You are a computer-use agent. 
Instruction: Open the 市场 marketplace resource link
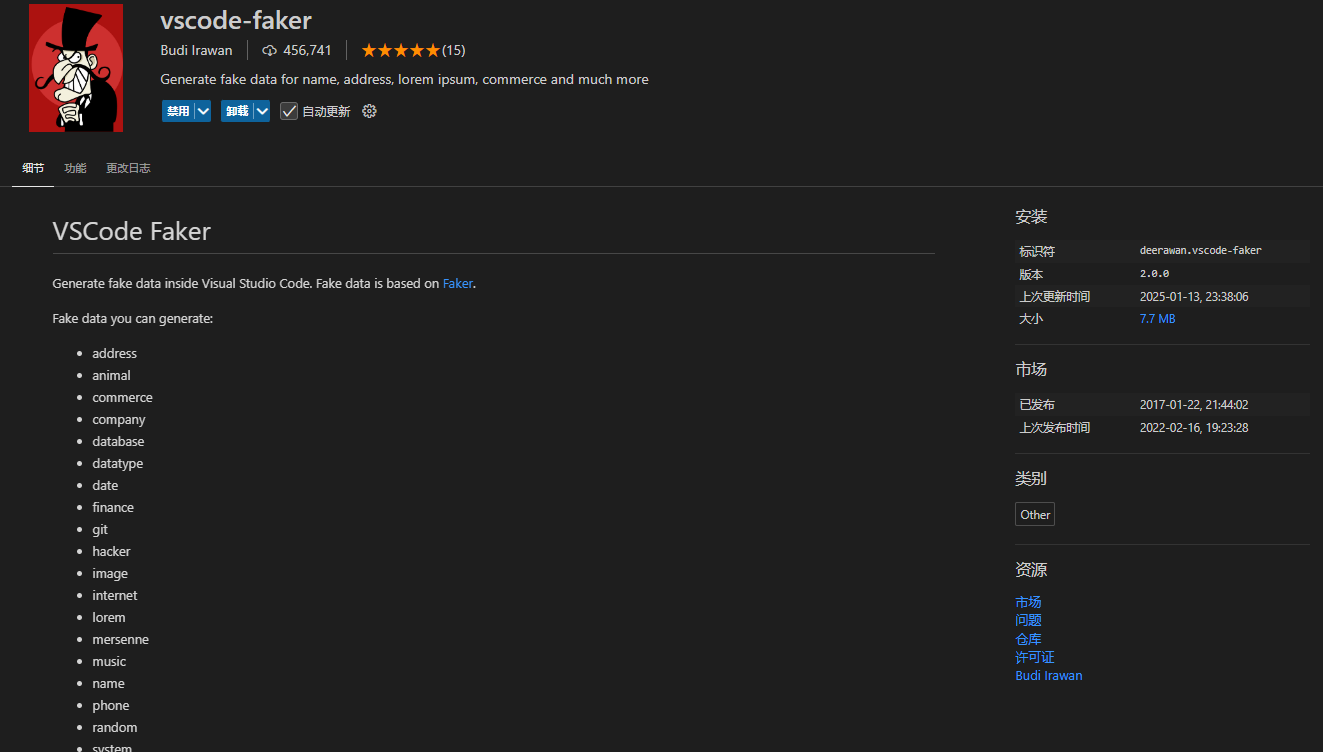click(x=1028, y=602)
